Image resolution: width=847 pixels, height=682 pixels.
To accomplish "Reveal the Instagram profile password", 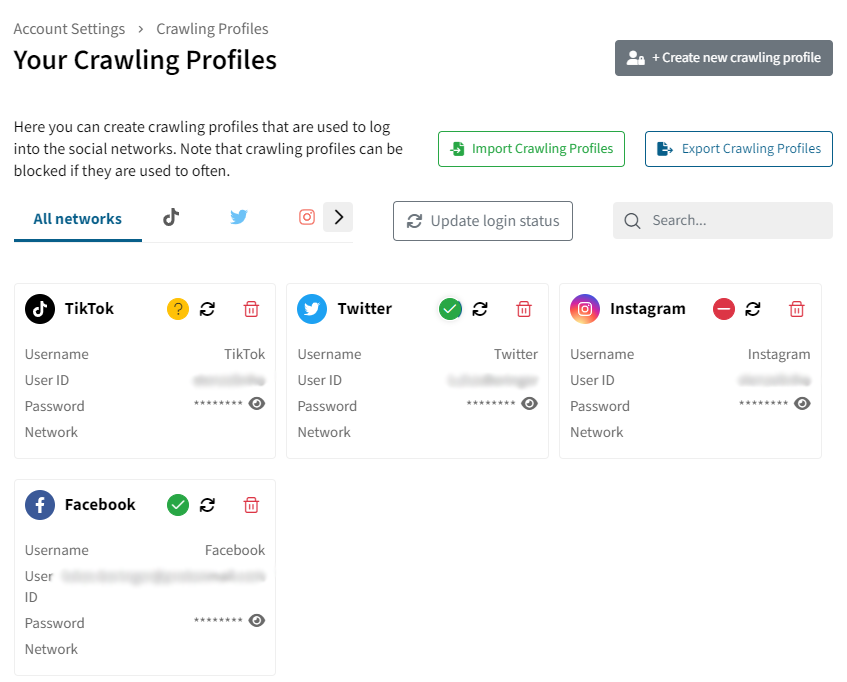I will [802, 403].
